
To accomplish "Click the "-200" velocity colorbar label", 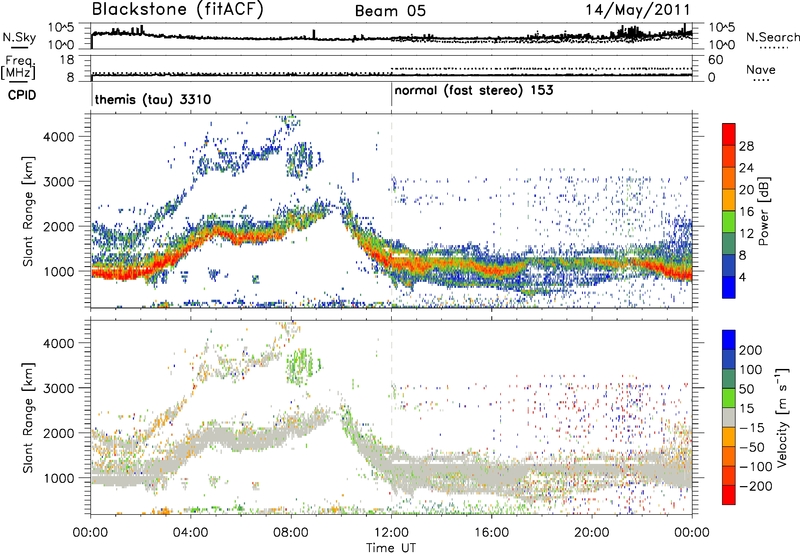I will click(755, 486).
